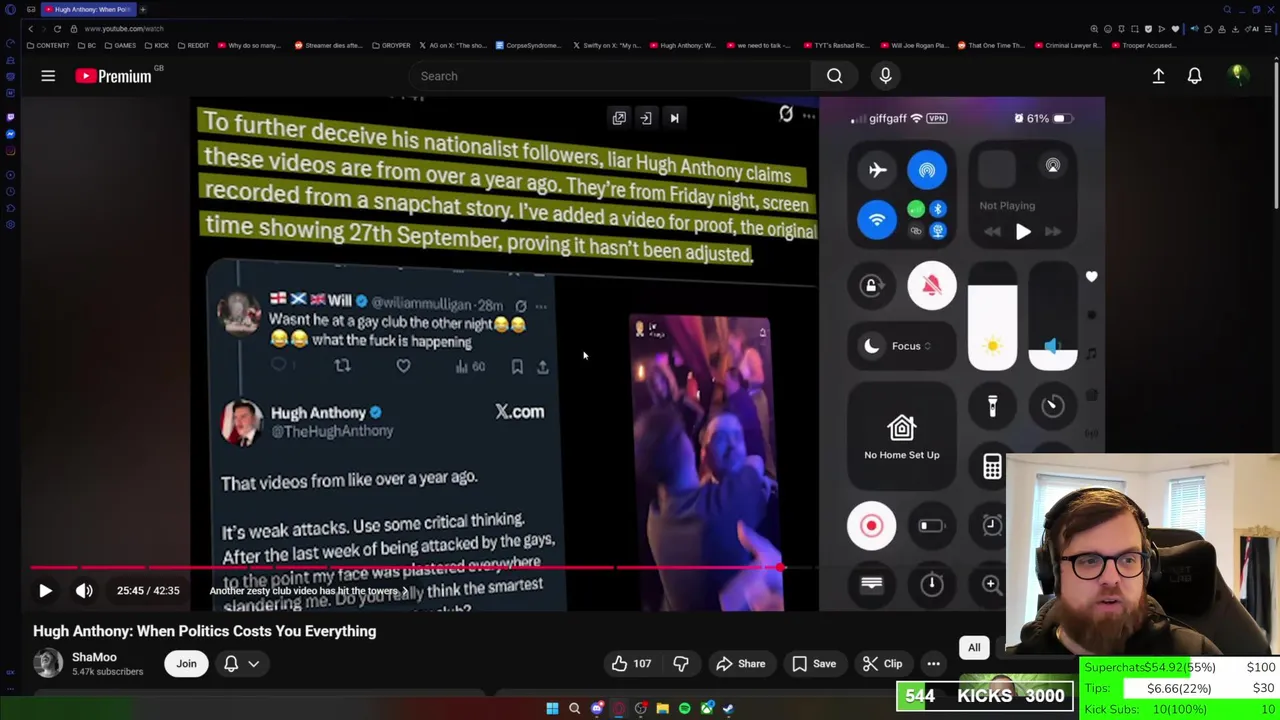
Task: Focus the YouTube Search input field
Action: [x=610, y=76]
